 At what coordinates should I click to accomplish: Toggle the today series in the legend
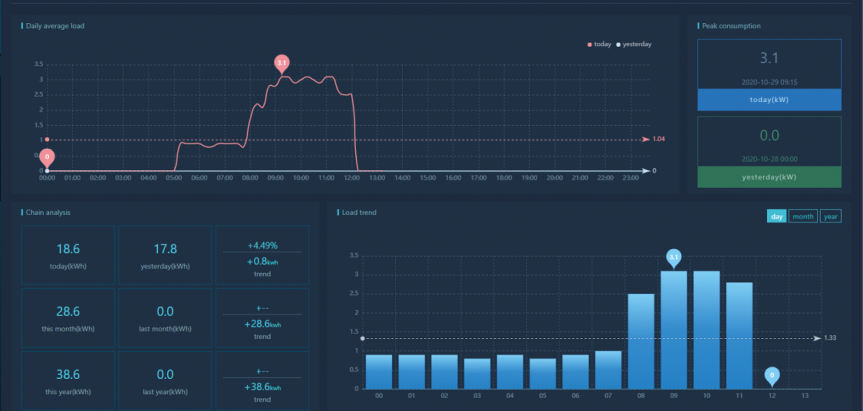pyautogui.click(x=598, y=44)
